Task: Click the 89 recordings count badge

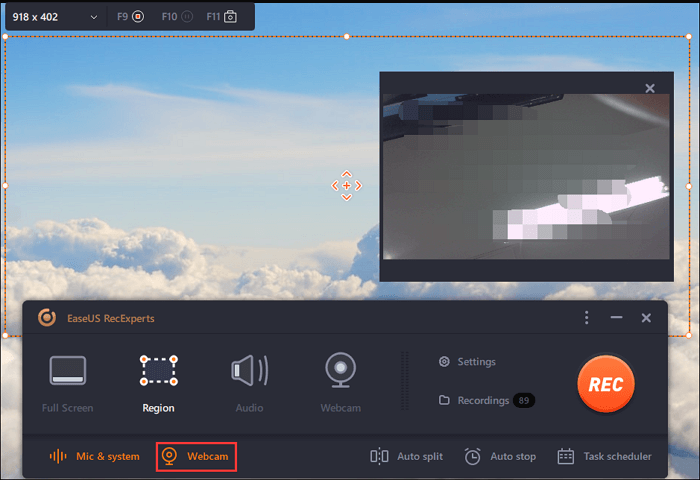Action: tap(524, 400)
